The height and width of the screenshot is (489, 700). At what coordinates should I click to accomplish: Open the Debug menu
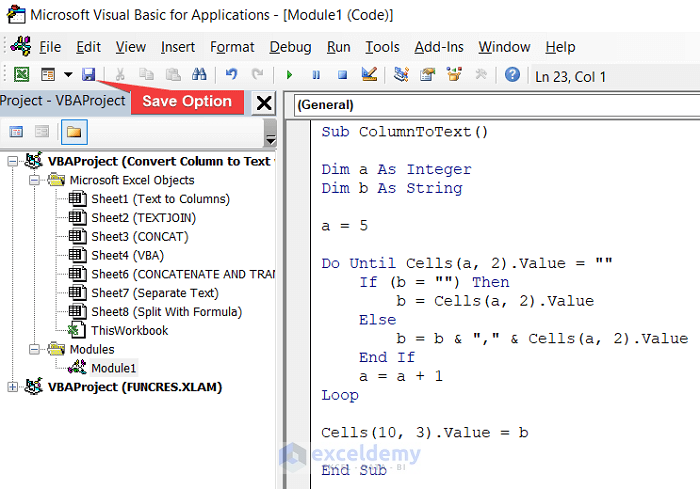(290, 47)
